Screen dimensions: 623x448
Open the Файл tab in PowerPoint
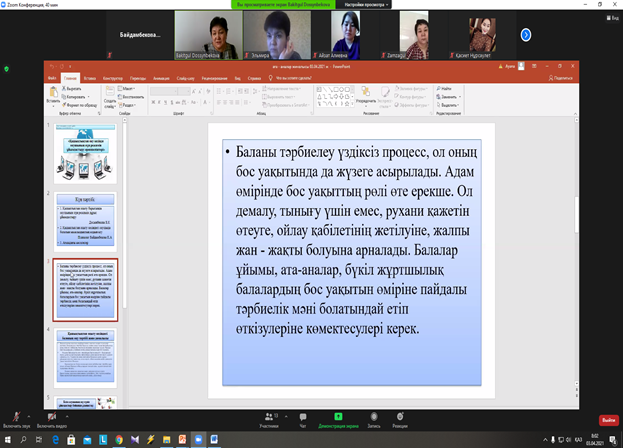coord(53,76)
